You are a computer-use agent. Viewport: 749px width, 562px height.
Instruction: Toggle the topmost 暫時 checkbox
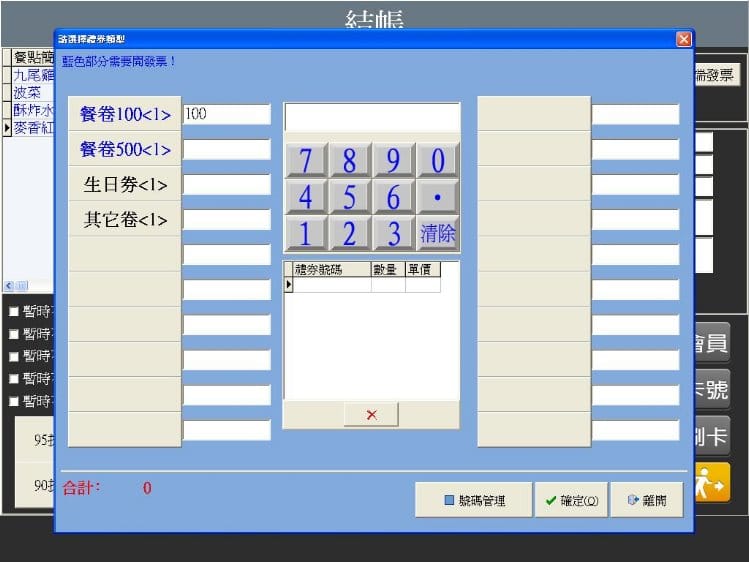pyautogui.click(x=14, y=311)
